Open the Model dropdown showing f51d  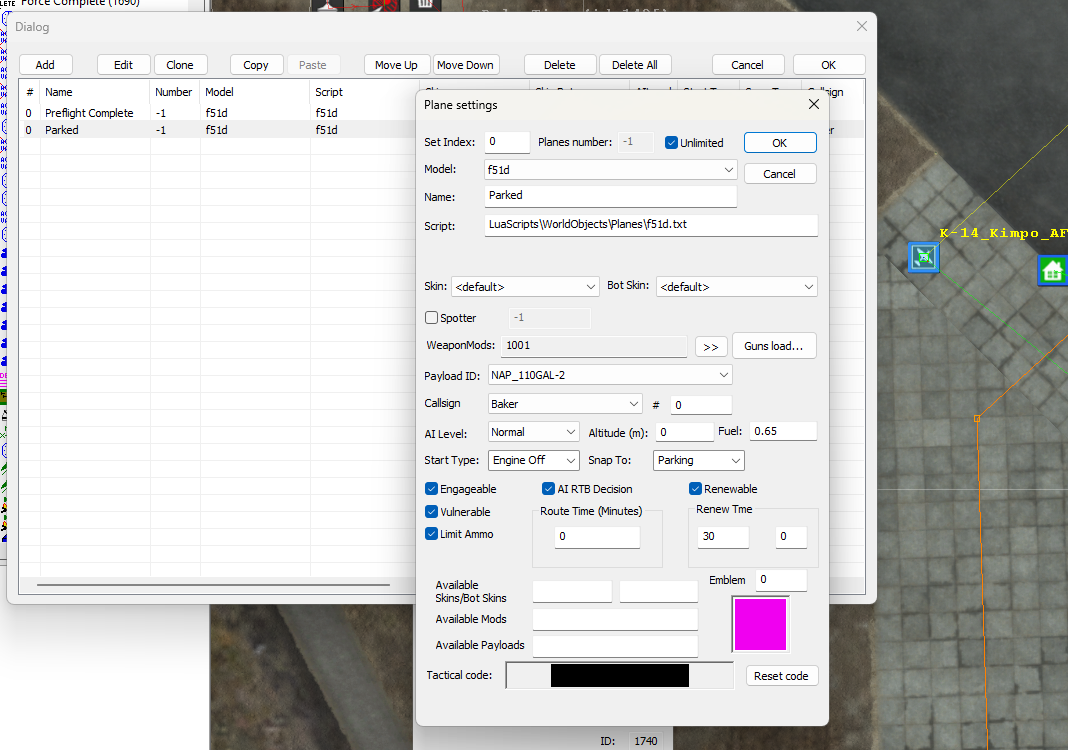pos(611,170)
